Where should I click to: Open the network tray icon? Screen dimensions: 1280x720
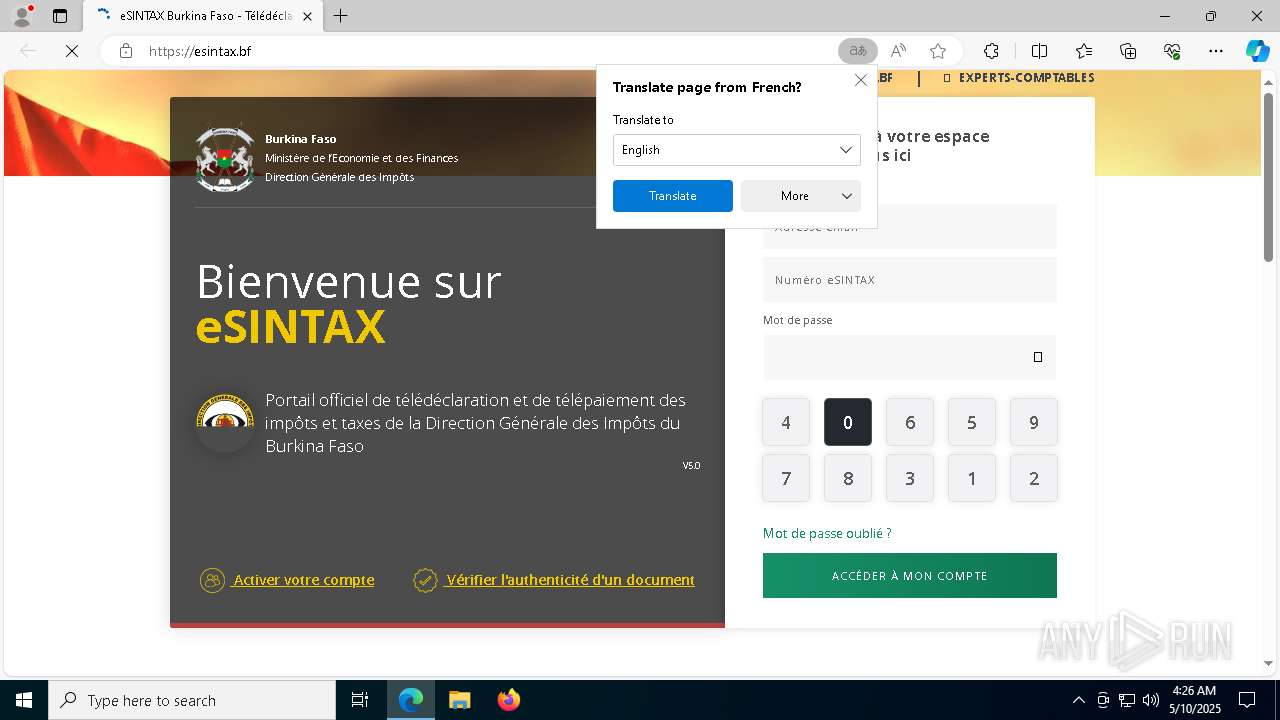click(1127, 700)
